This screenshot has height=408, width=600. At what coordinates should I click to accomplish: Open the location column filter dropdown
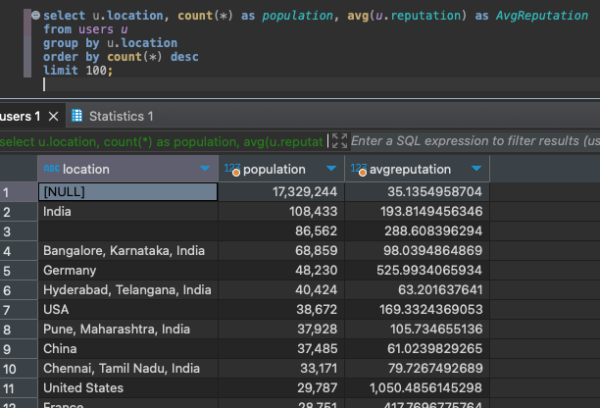(x=205, y=169)
